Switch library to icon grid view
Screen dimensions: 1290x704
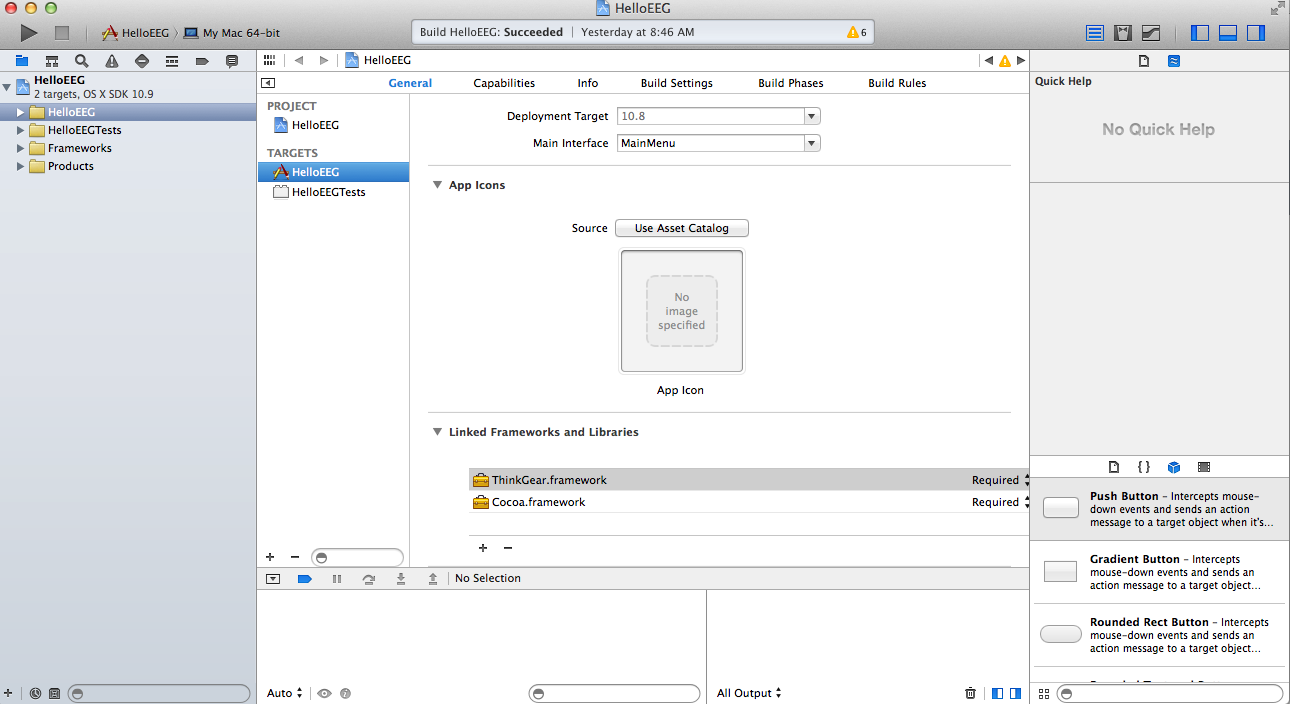pos(1044,693)
